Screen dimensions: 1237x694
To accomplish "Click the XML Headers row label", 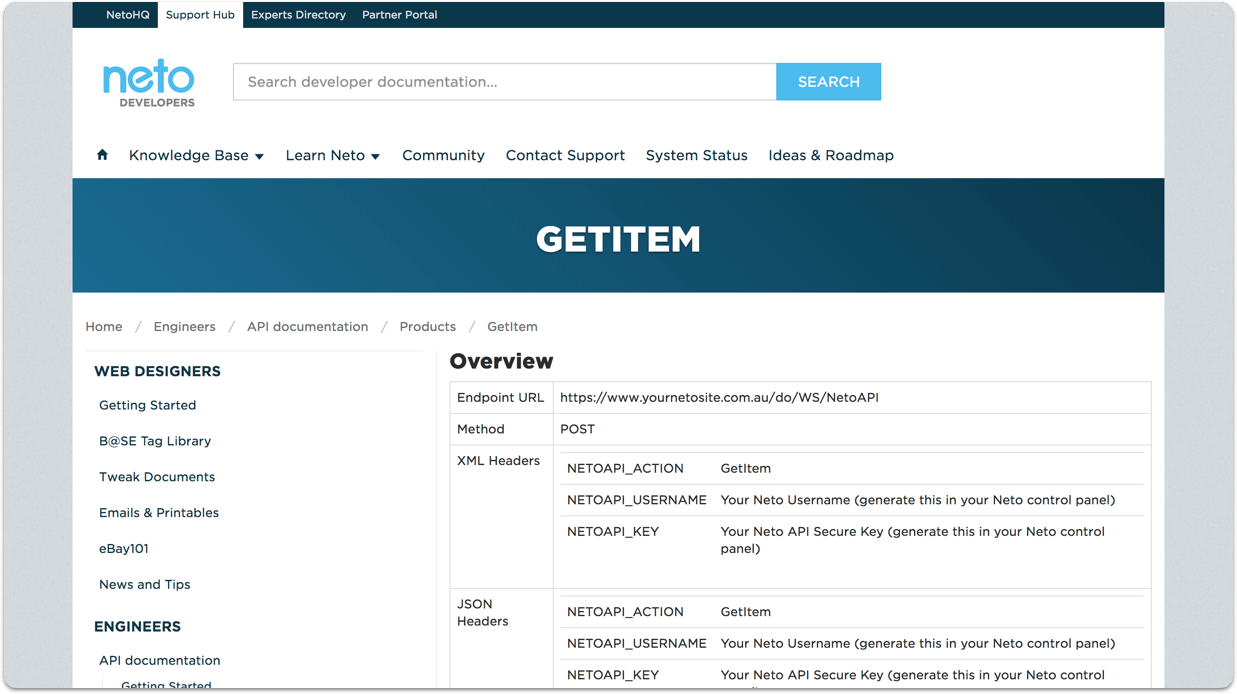I will click(x=498, y=461).
